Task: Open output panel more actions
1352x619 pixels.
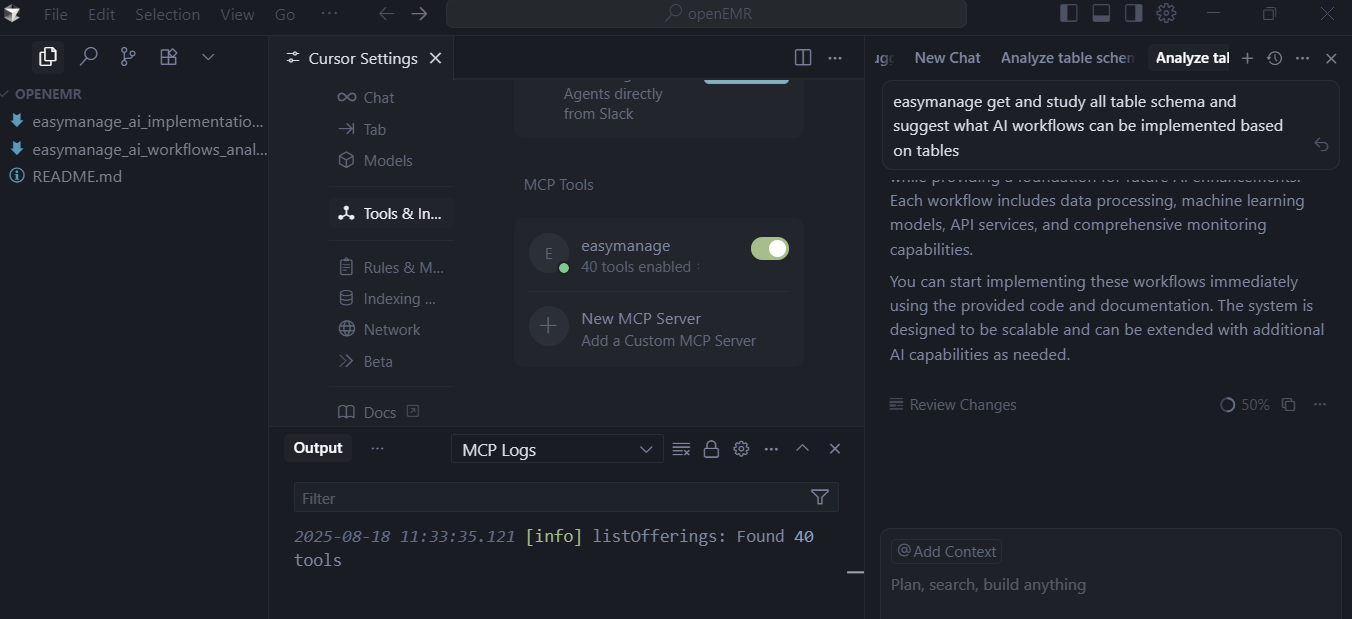Action: [x=771, y=449]
